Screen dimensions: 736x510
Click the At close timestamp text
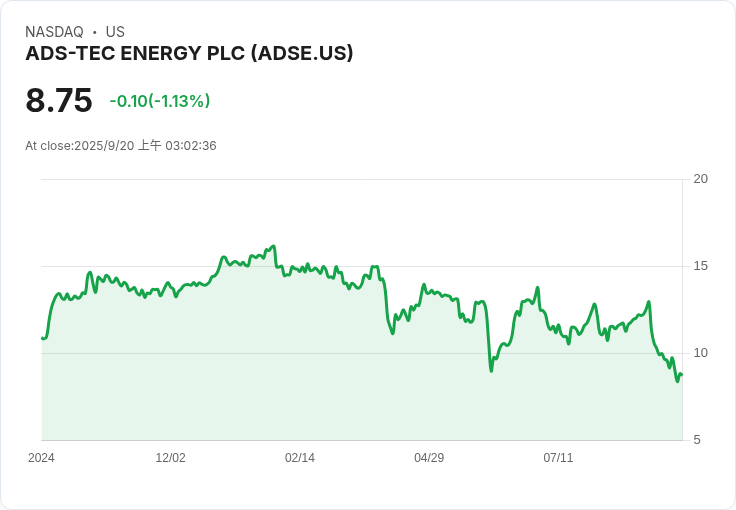121,145
